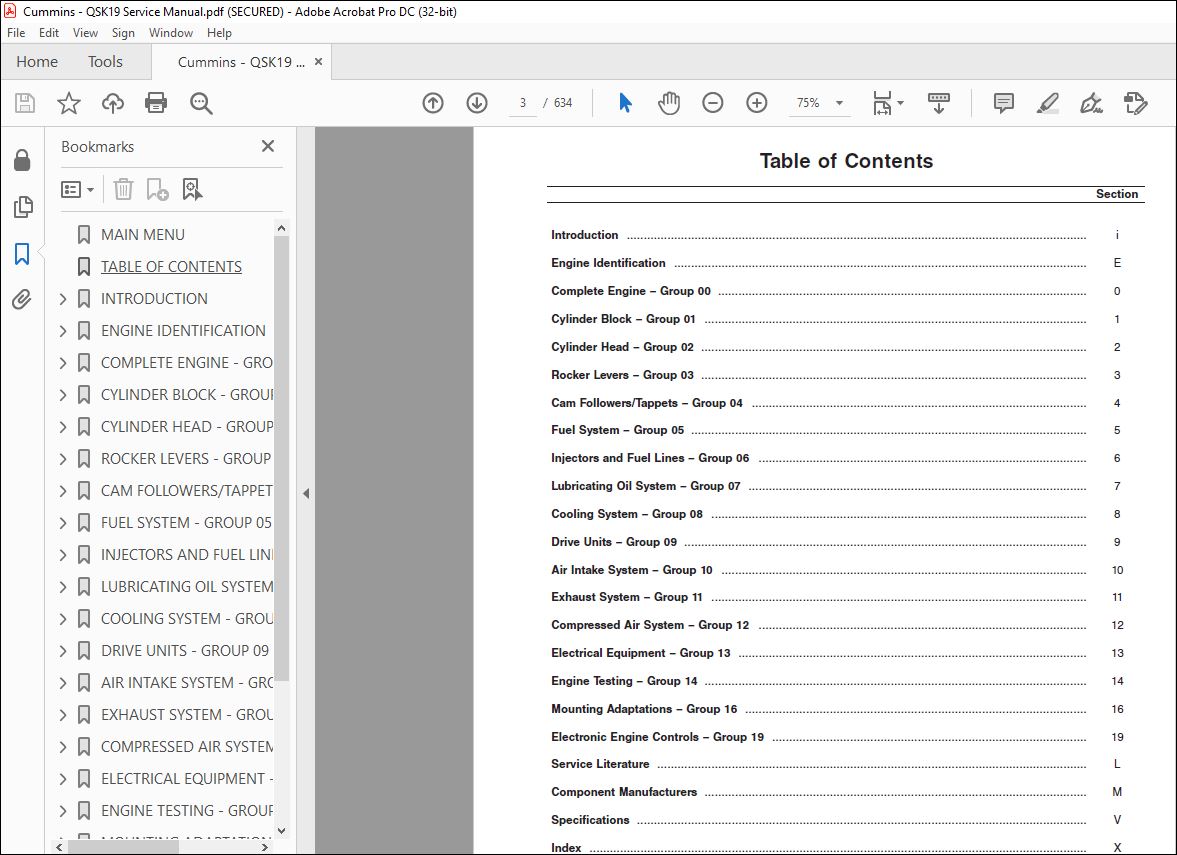This screenshot has height=855, width=1177.
Task: Add bookmark star icon in toolbar
Action: pos(69,103)
